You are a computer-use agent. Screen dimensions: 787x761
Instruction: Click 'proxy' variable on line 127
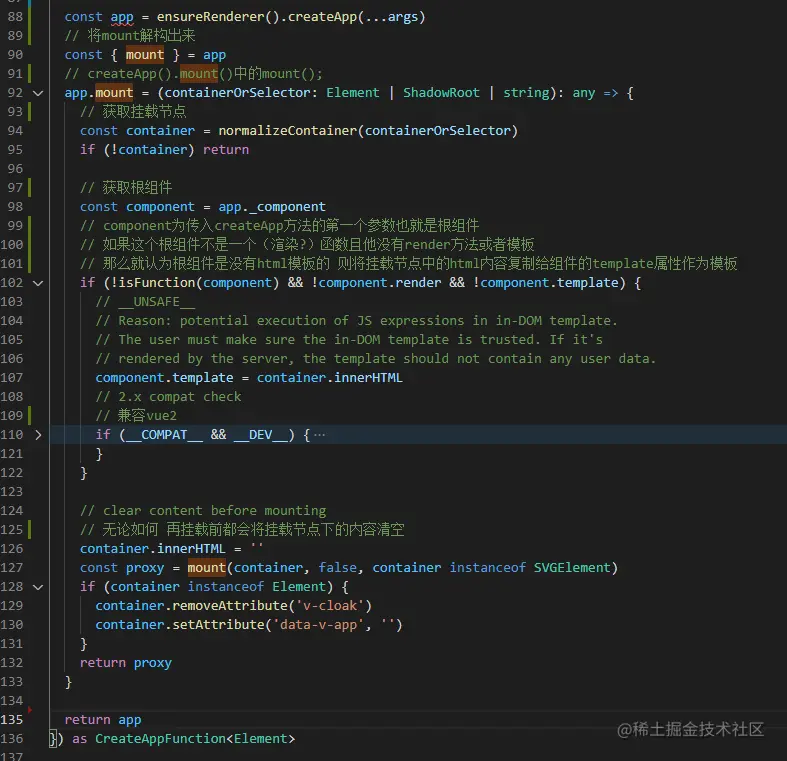click(145, 568)
